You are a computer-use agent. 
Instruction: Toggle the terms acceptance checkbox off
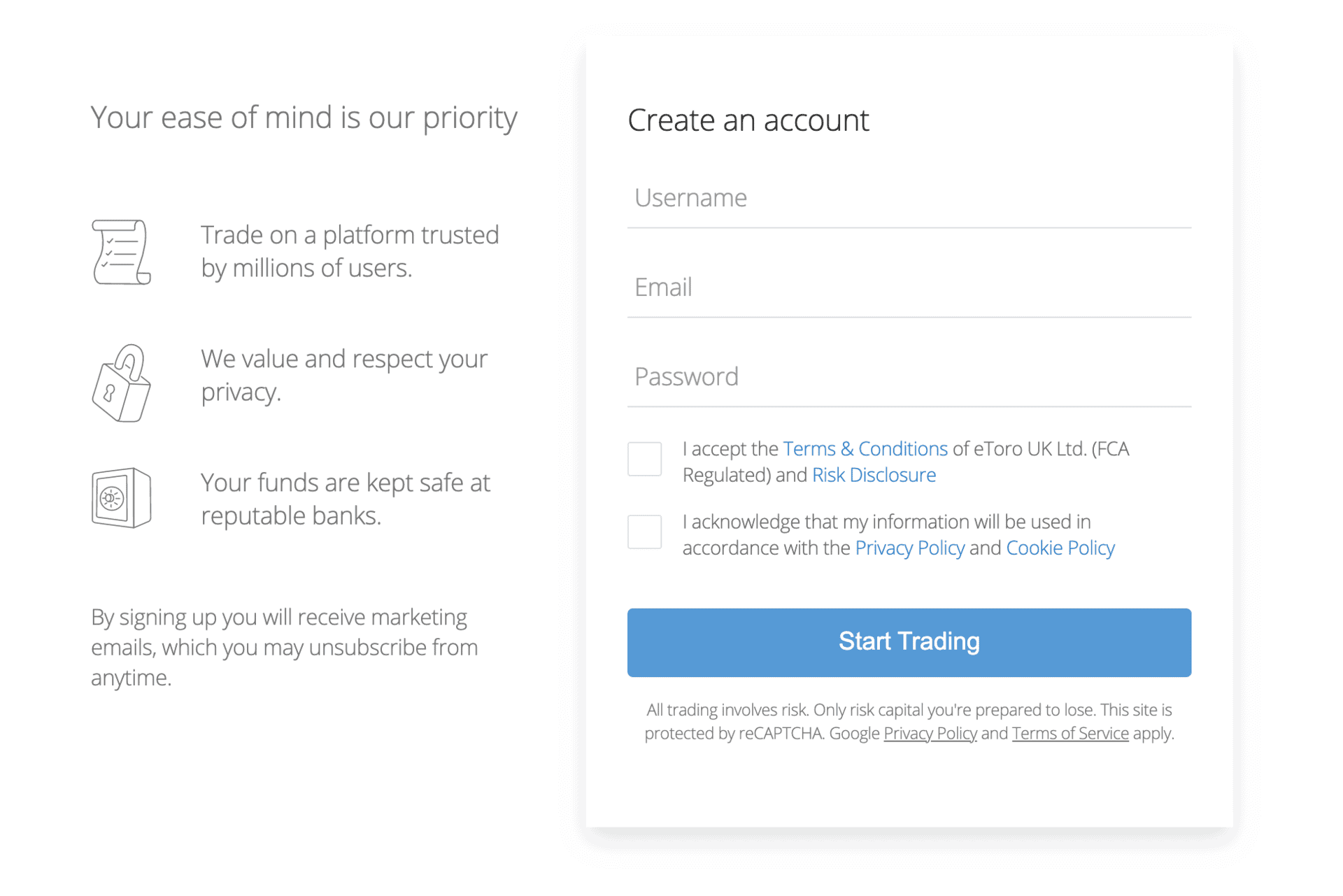click(x=645, y=459)
